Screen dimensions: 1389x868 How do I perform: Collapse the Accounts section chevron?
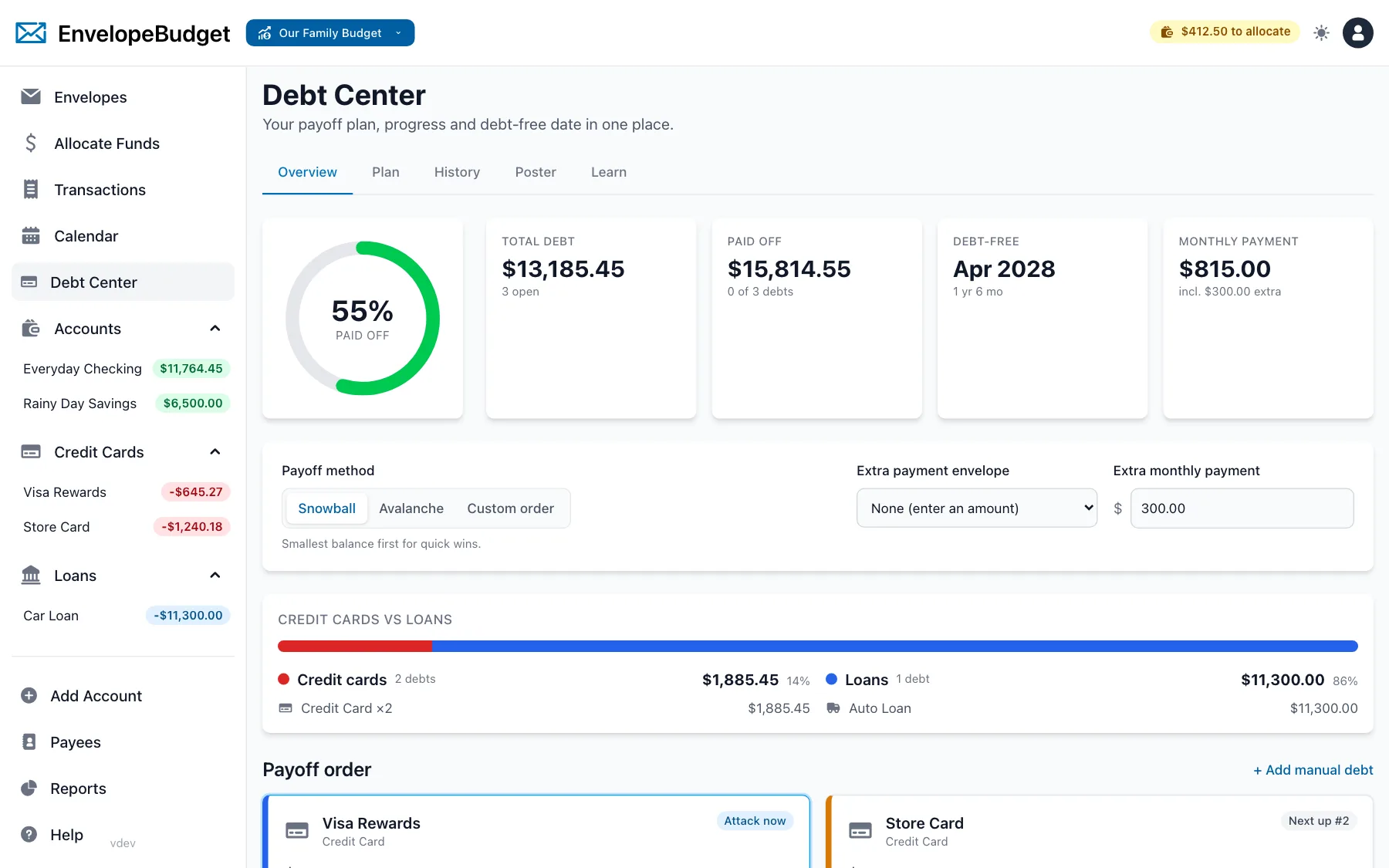tap(215, 329)
